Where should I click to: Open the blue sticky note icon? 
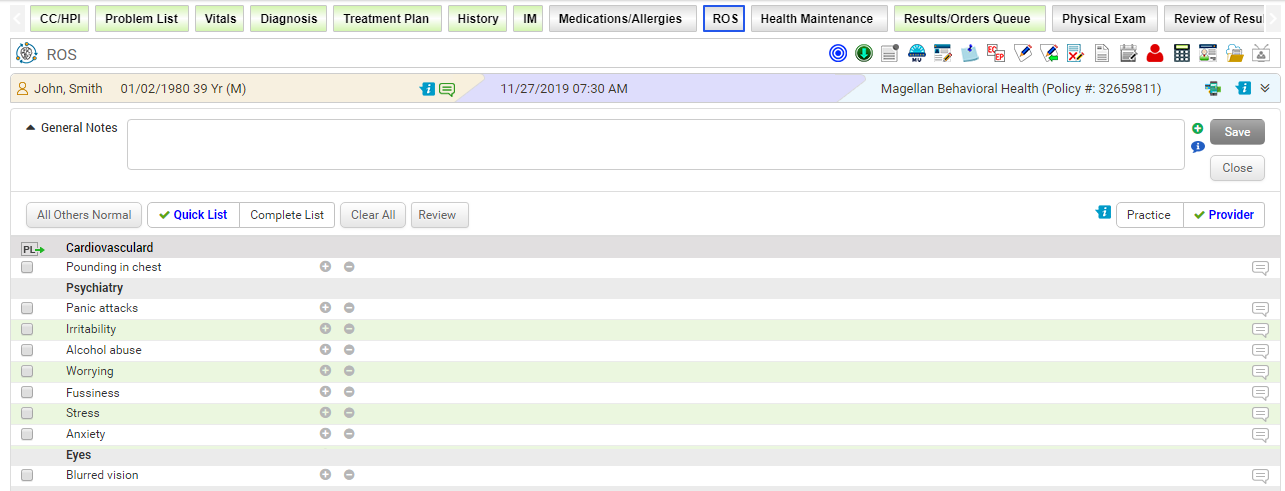pos(969,54)
